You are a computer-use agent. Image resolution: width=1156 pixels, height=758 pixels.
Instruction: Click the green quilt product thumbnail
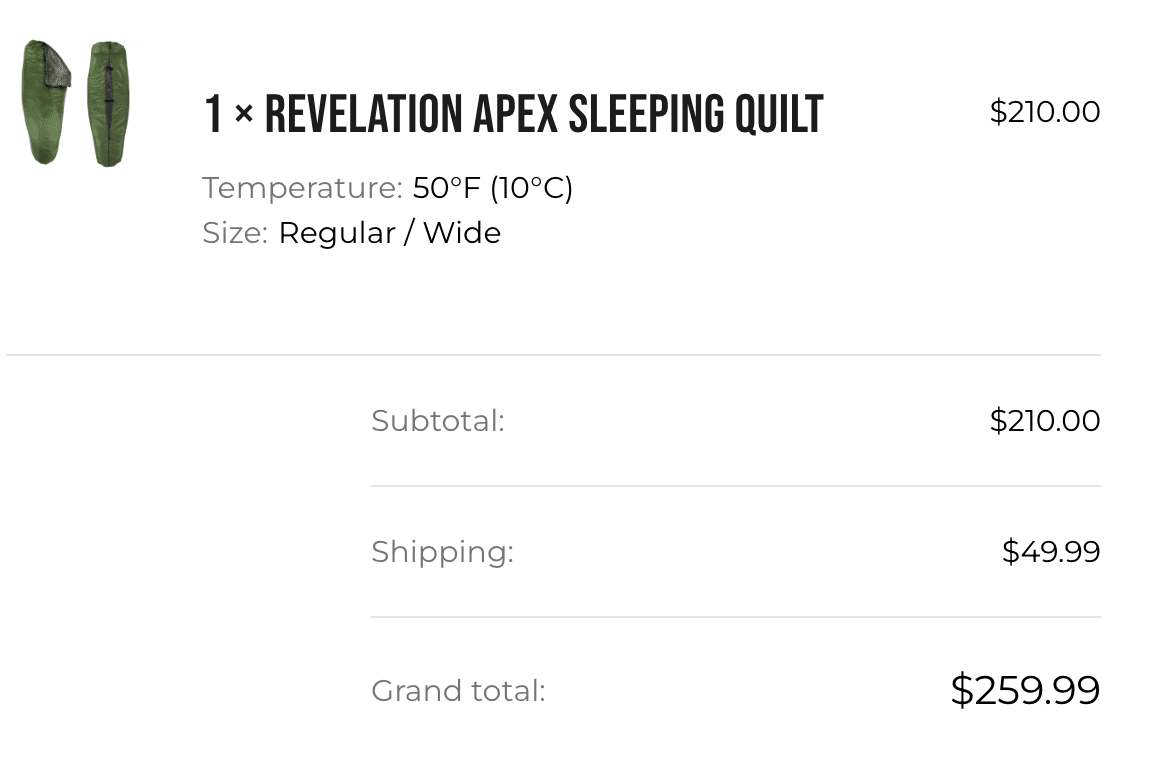tap(76, 103)
